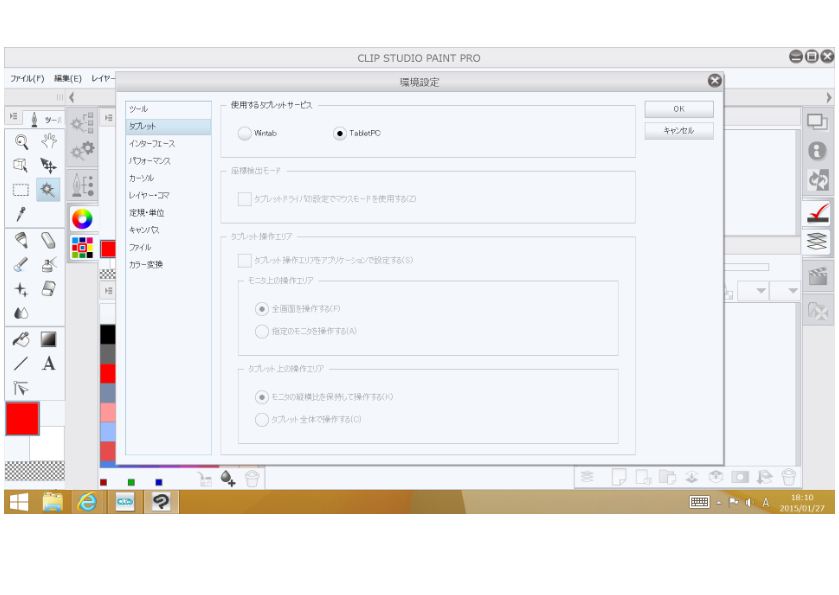The height and width of the screenshot is (595, 839).
Task: Select the Auto select magic wand tool
Action: [x=48, y=189]
